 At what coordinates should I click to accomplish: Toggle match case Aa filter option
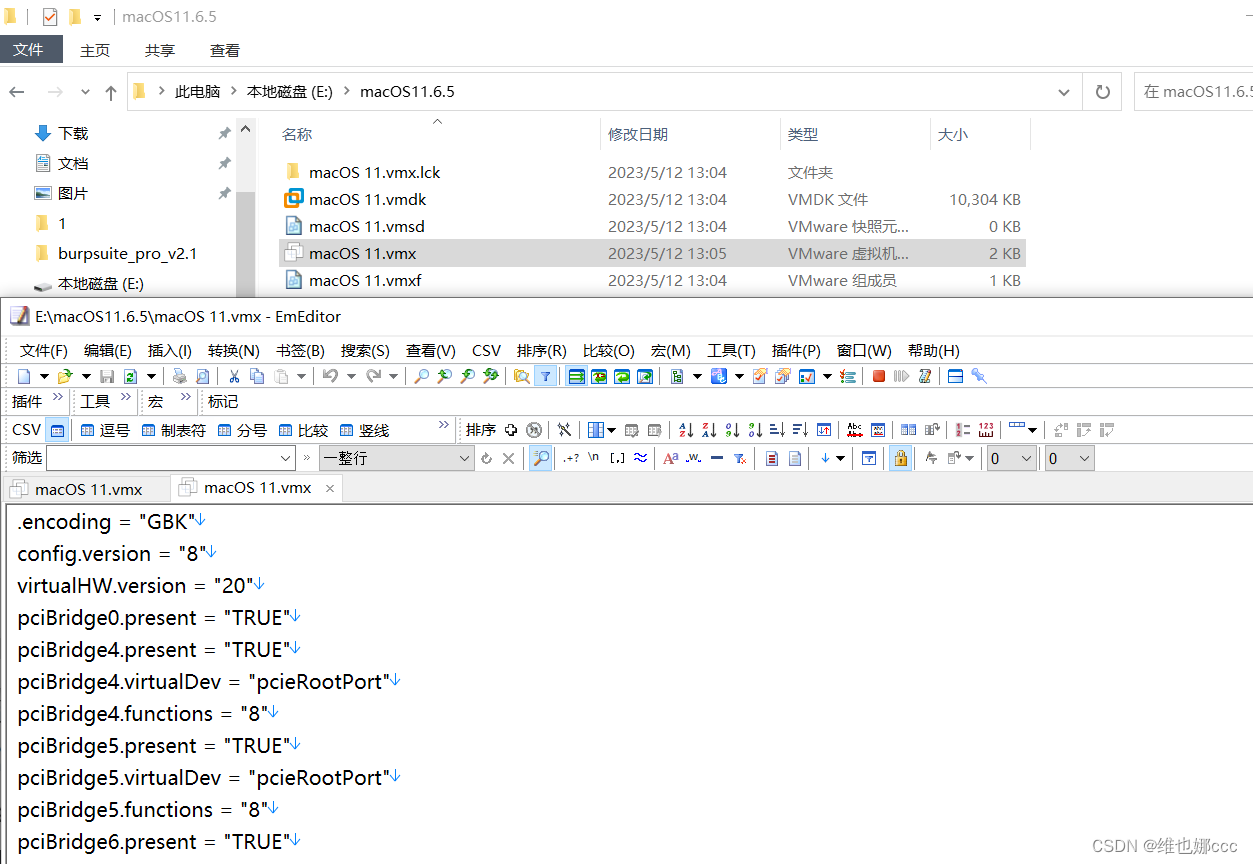click(670, 458)
